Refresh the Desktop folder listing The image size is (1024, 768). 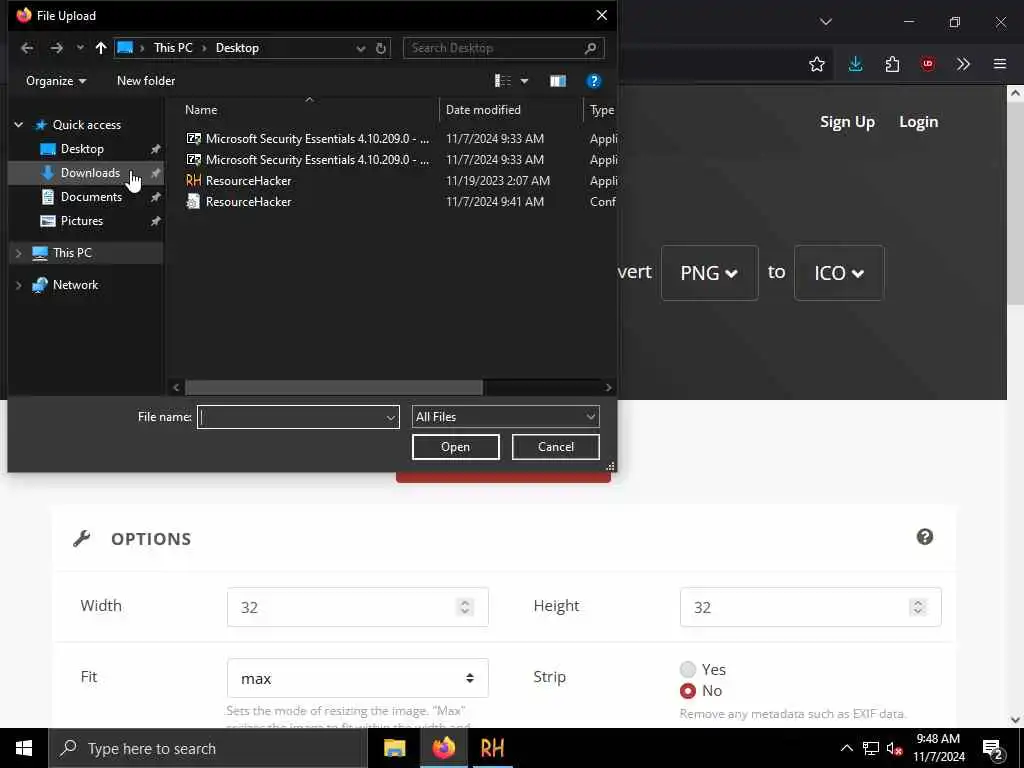381,48
